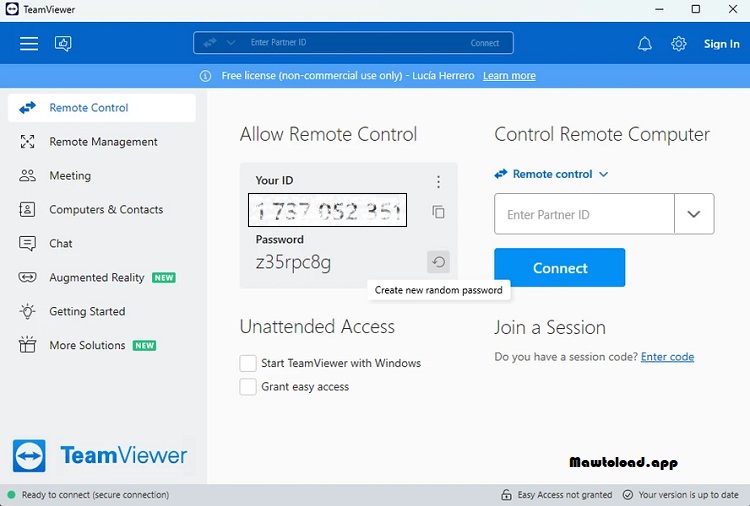Click the feedback thumbs-up icon
Viewport: 750px width, 506px height.
point(63,44)
